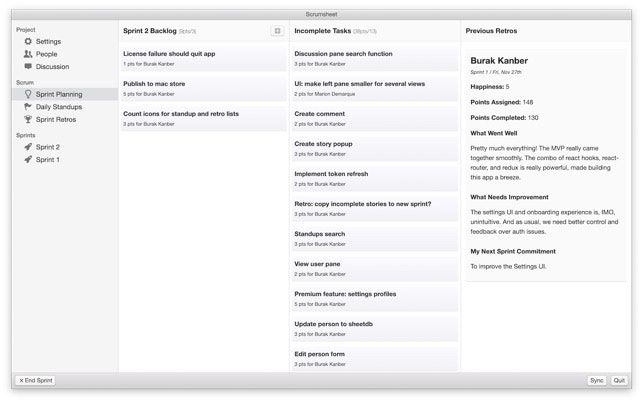Click the lightbulb icon beside Sprint Planning

tap(28, 94)
